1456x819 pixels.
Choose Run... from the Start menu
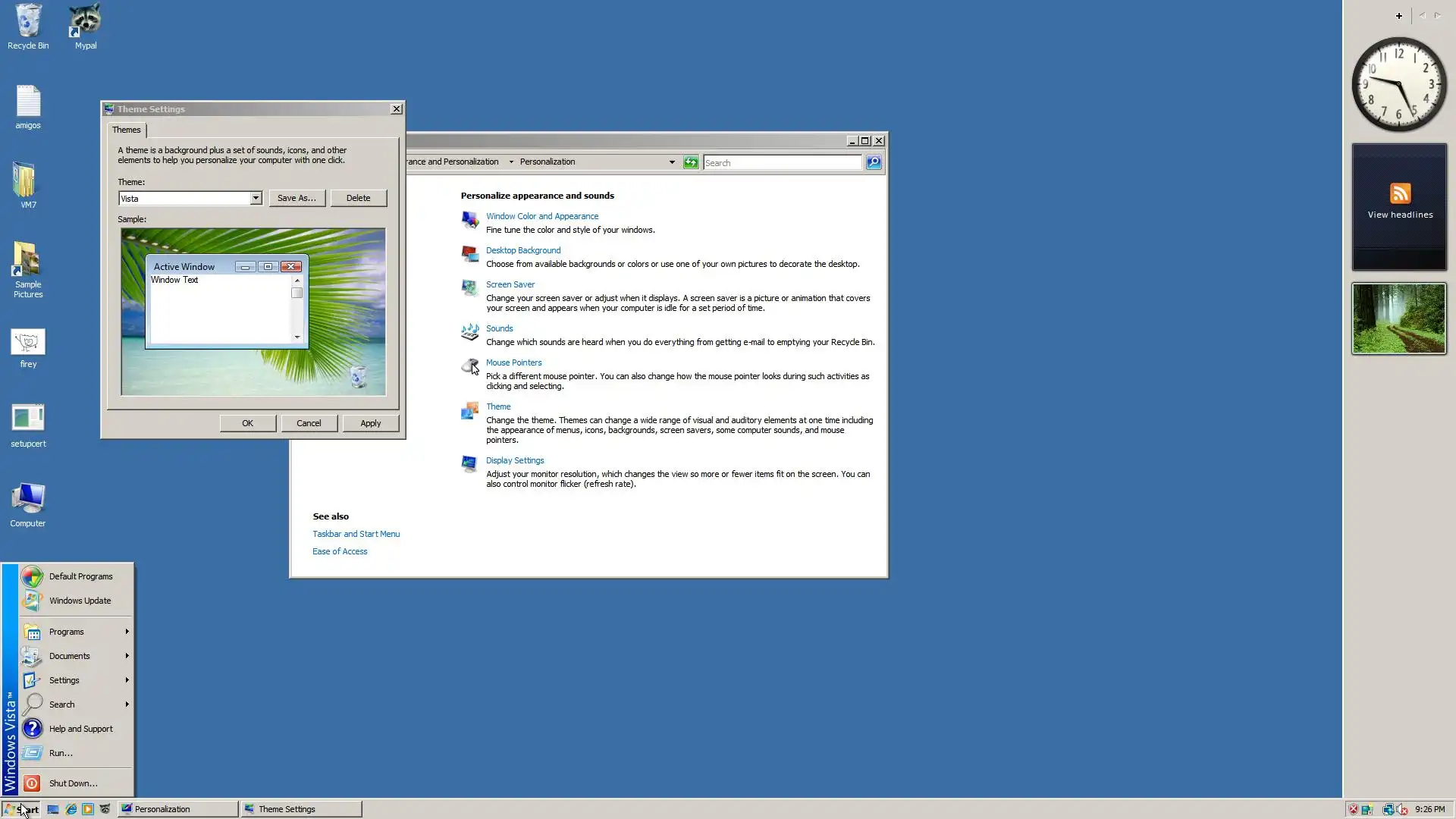[x=61, y=753]
